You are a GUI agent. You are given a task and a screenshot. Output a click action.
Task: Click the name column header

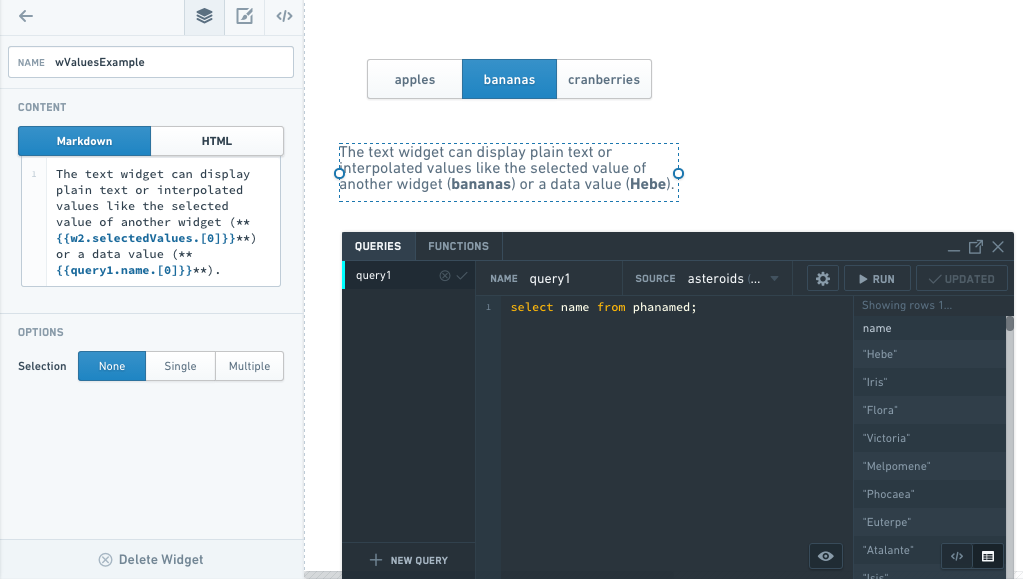[930, 328]
